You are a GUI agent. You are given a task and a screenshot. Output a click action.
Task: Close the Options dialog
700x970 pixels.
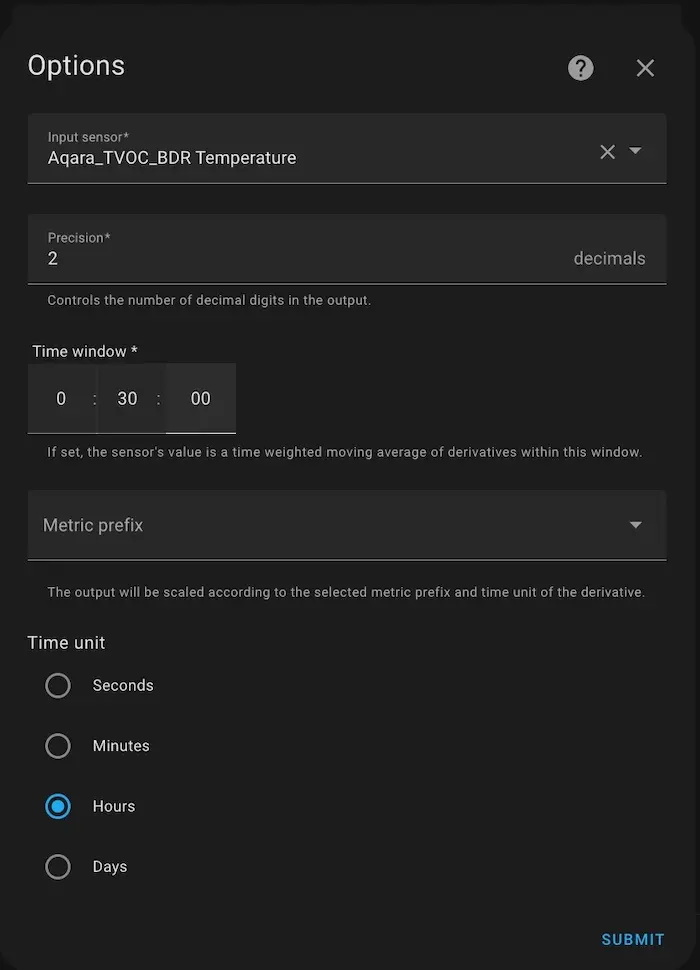[x=645, y=68]
